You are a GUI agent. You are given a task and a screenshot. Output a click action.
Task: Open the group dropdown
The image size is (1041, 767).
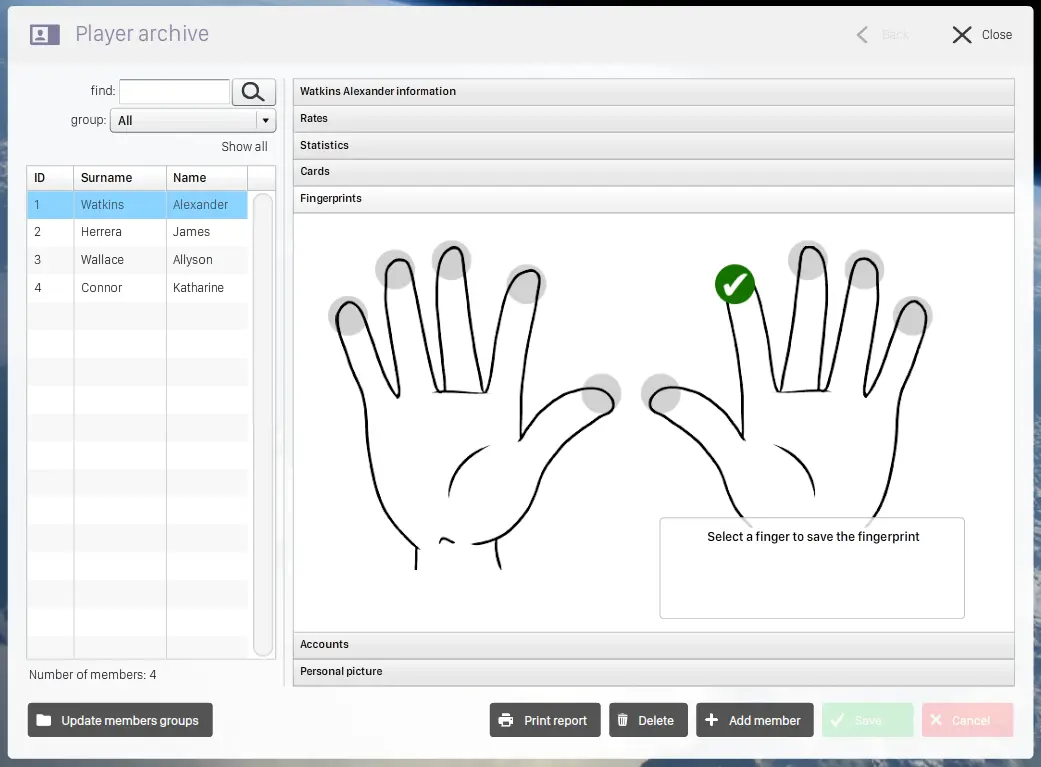tap(193, 120)
